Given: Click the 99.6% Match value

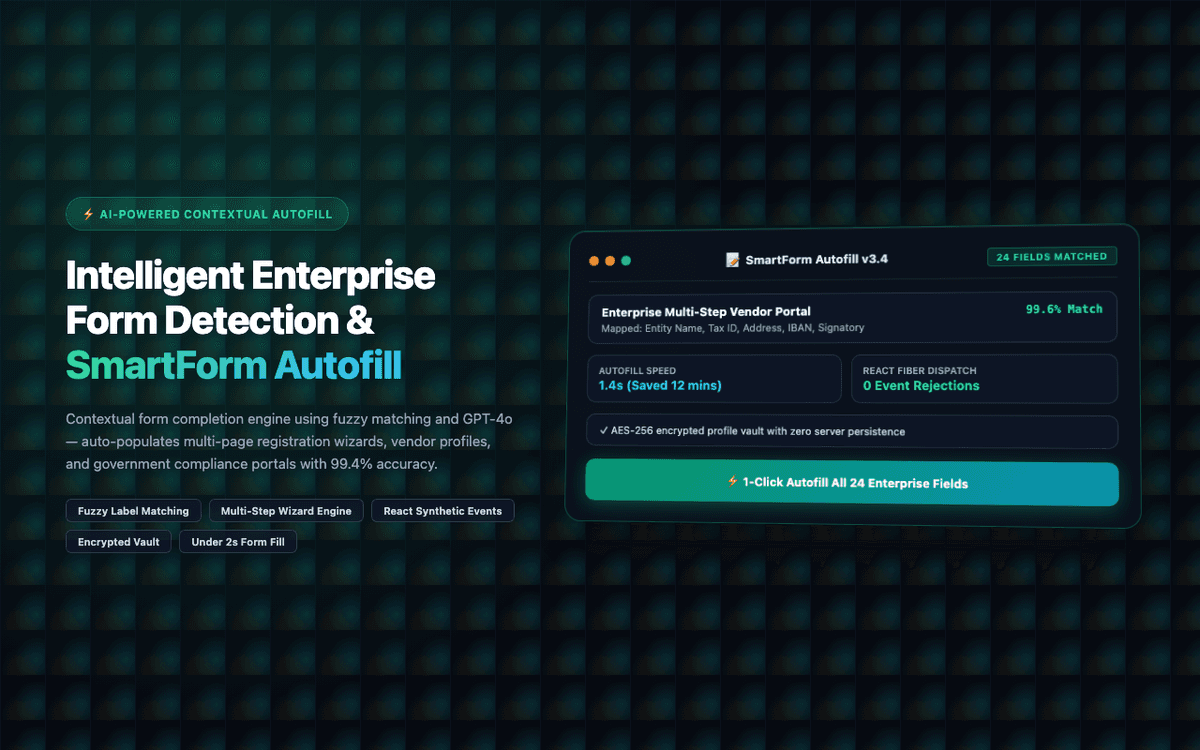Looking at the screenshot, I should 1064,309.
